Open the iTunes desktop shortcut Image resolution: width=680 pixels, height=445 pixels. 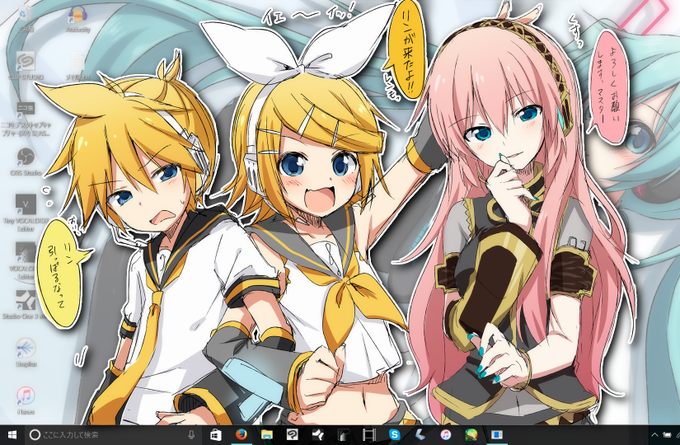click(x=26, y=400)
